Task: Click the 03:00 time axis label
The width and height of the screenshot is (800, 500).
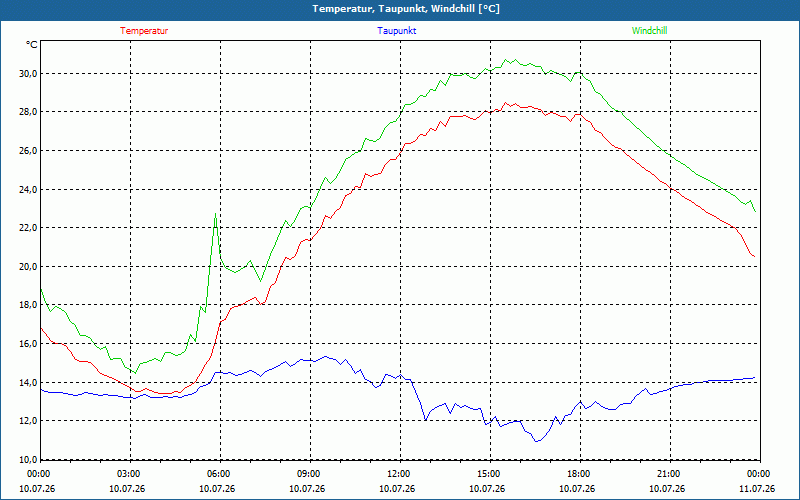Action: (x=127, y=474)
